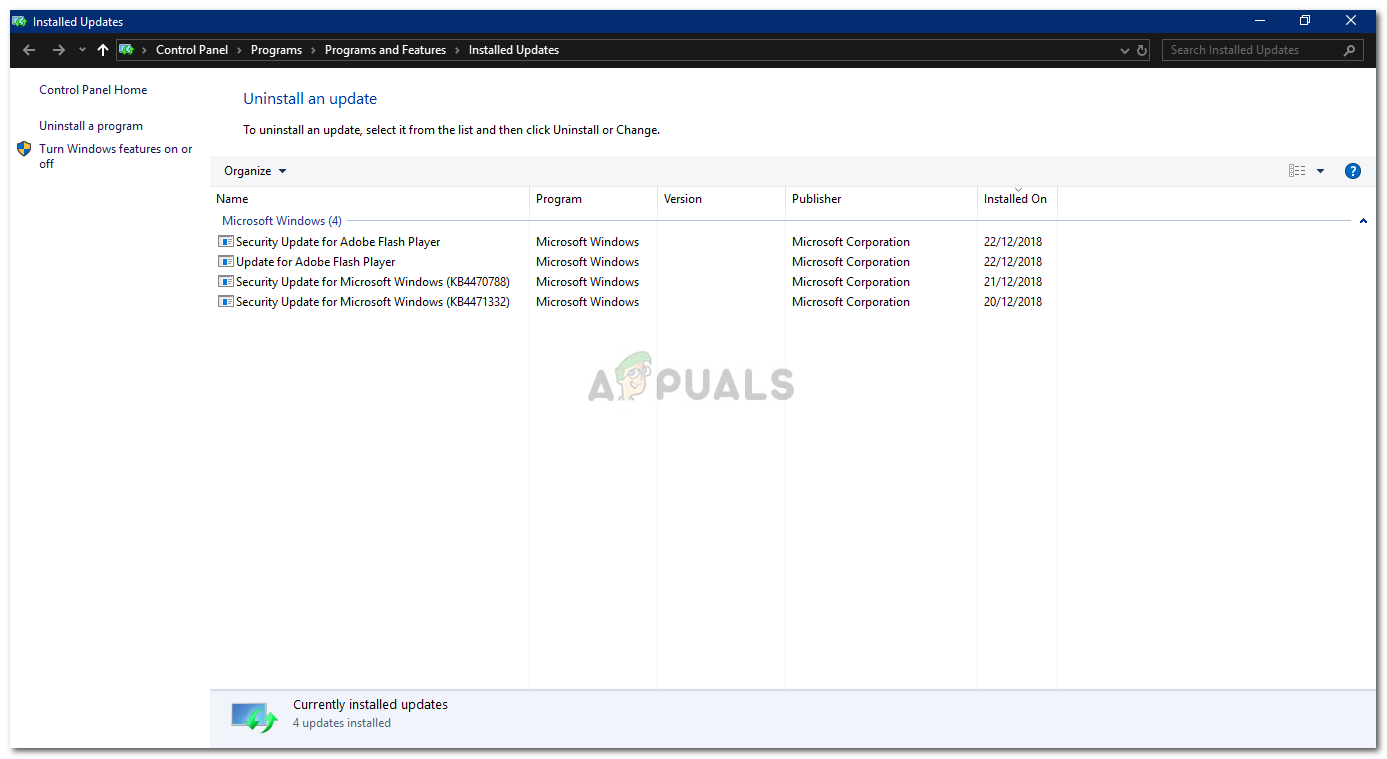The height and width of the screenshot is (759, 1387).
Task: Click the Installed Updates title bar icon
Action: [20, 21]
